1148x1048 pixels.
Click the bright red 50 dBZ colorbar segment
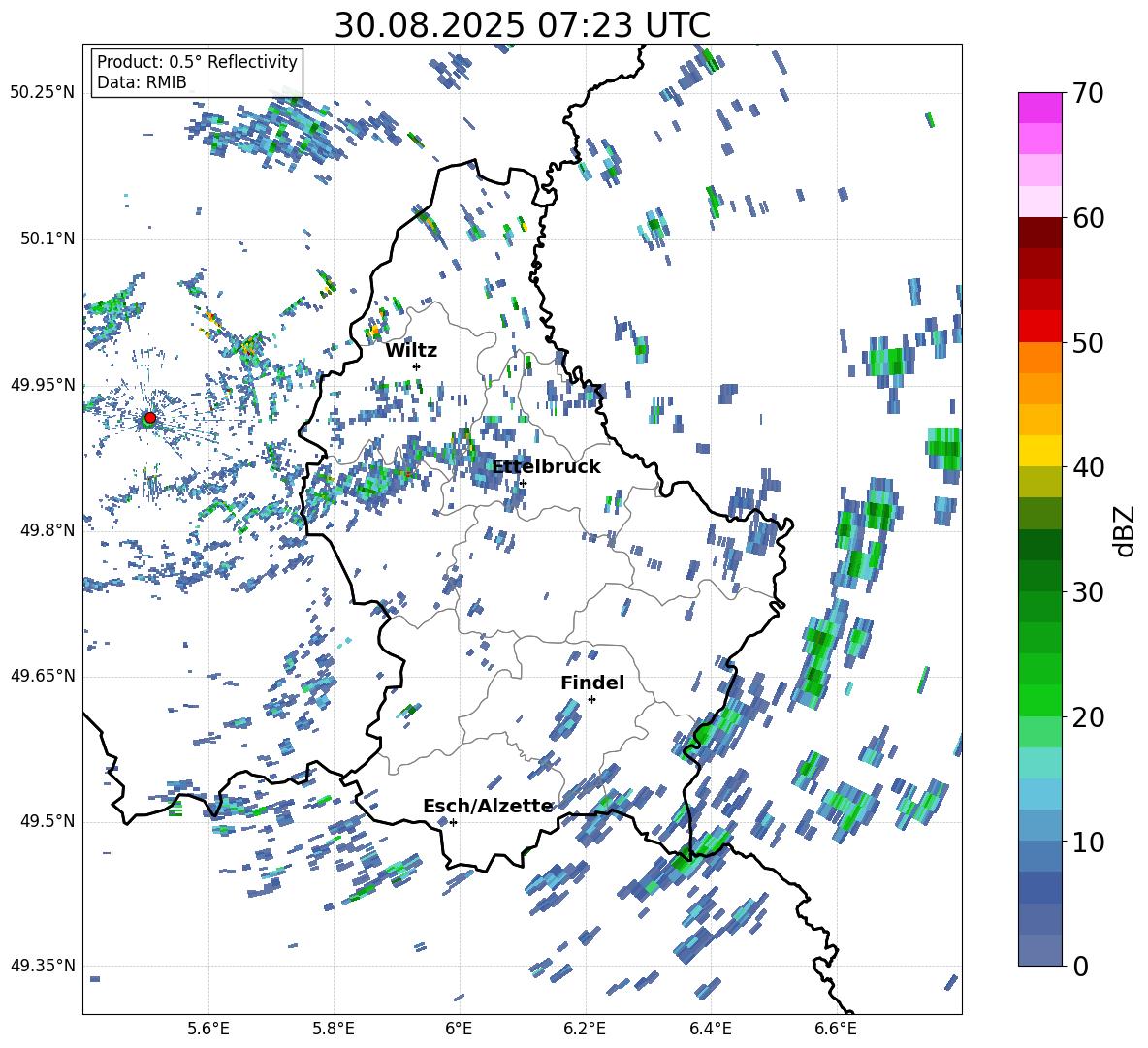1039,327
